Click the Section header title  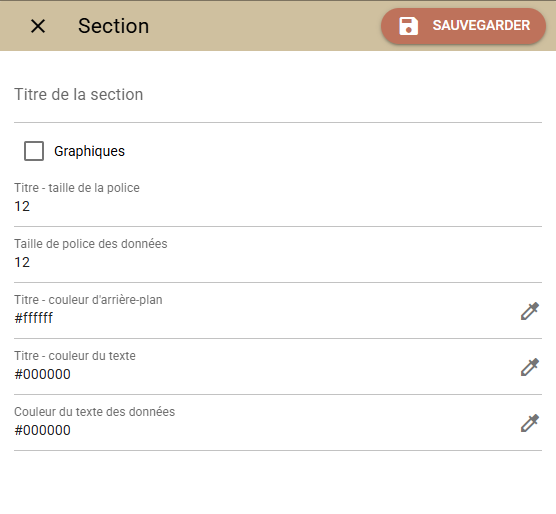pyautogui.click(x=113, y=26)
